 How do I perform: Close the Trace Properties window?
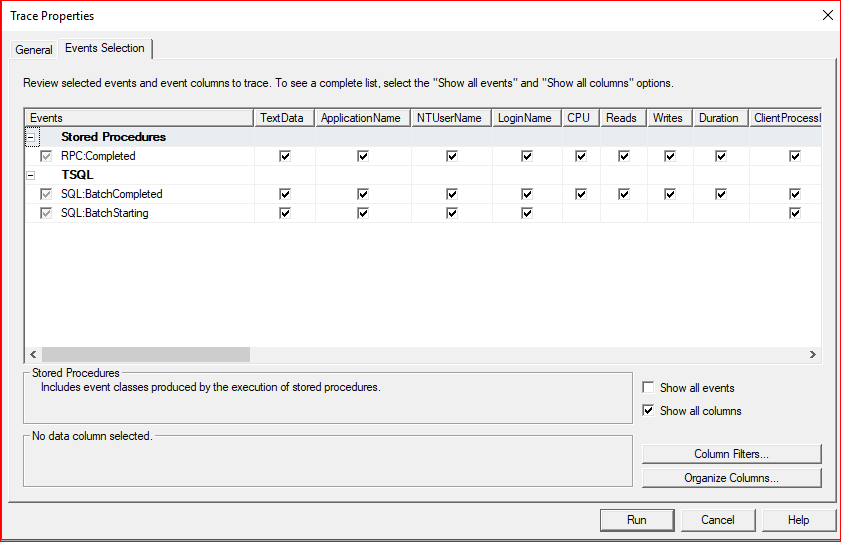tap(827, 16)
